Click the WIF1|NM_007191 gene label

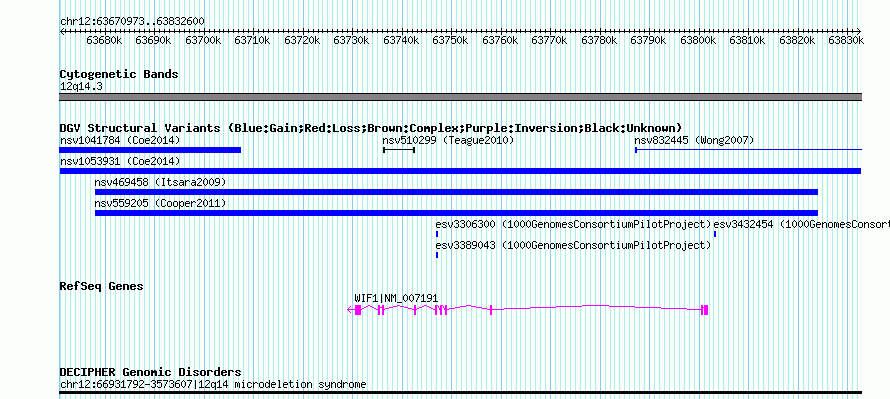point(396,298)
